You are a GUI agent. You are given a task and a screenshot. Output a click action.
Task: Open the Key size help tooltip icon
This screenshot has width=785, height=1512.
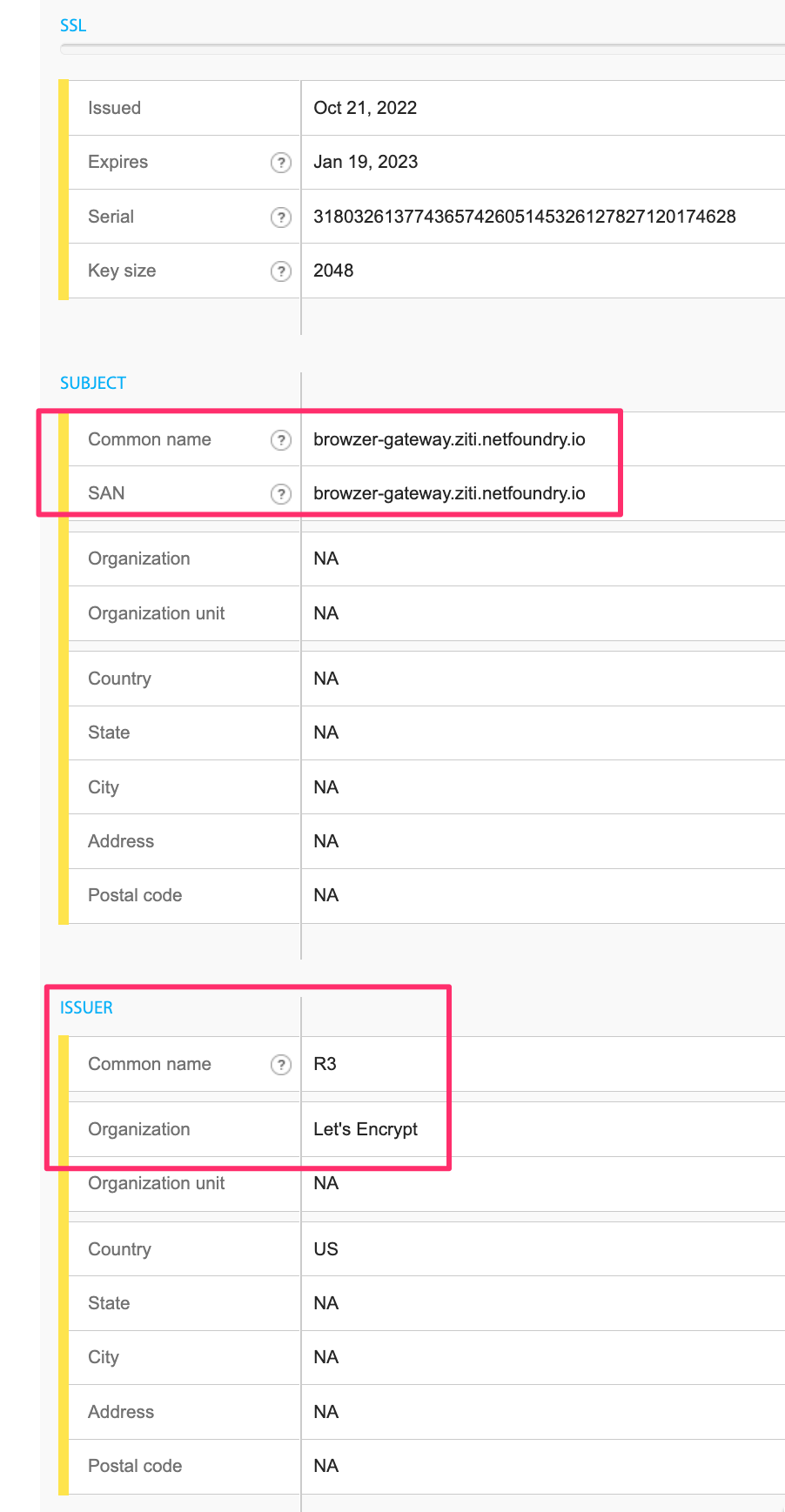click(x=280, y=271)
